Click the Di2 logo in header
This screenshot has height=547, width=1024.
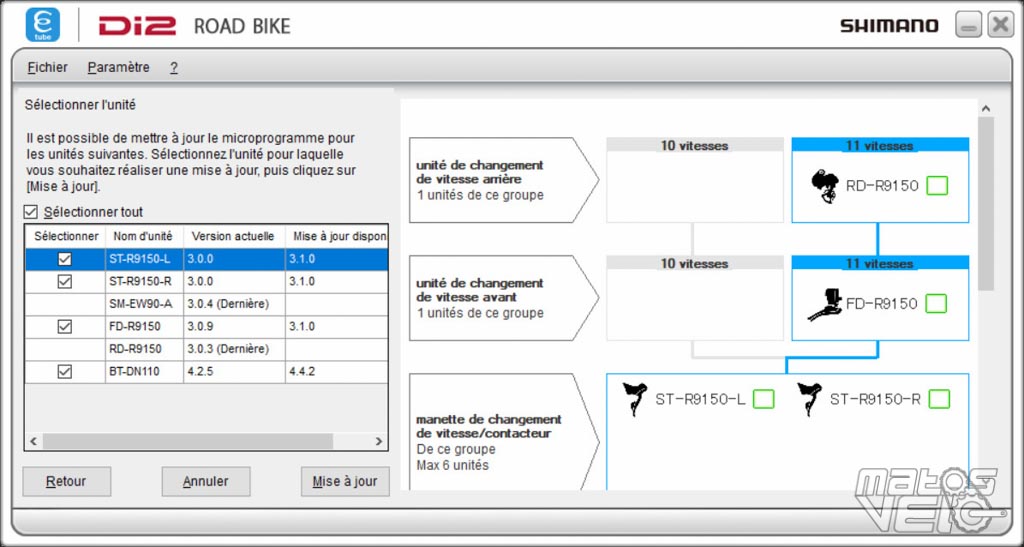(x=138, y=26)
